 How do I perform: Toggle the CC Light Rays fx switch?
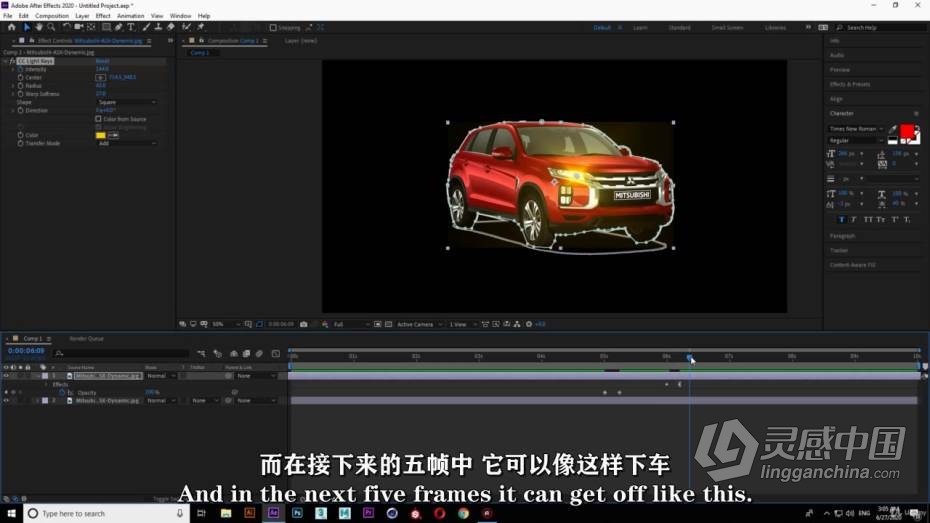tap(12, 61)
